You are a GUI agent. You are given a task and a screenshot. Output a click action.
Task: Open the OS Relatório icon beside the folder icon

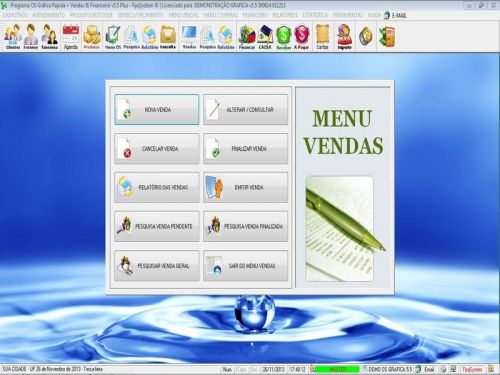tap(149, 37)
